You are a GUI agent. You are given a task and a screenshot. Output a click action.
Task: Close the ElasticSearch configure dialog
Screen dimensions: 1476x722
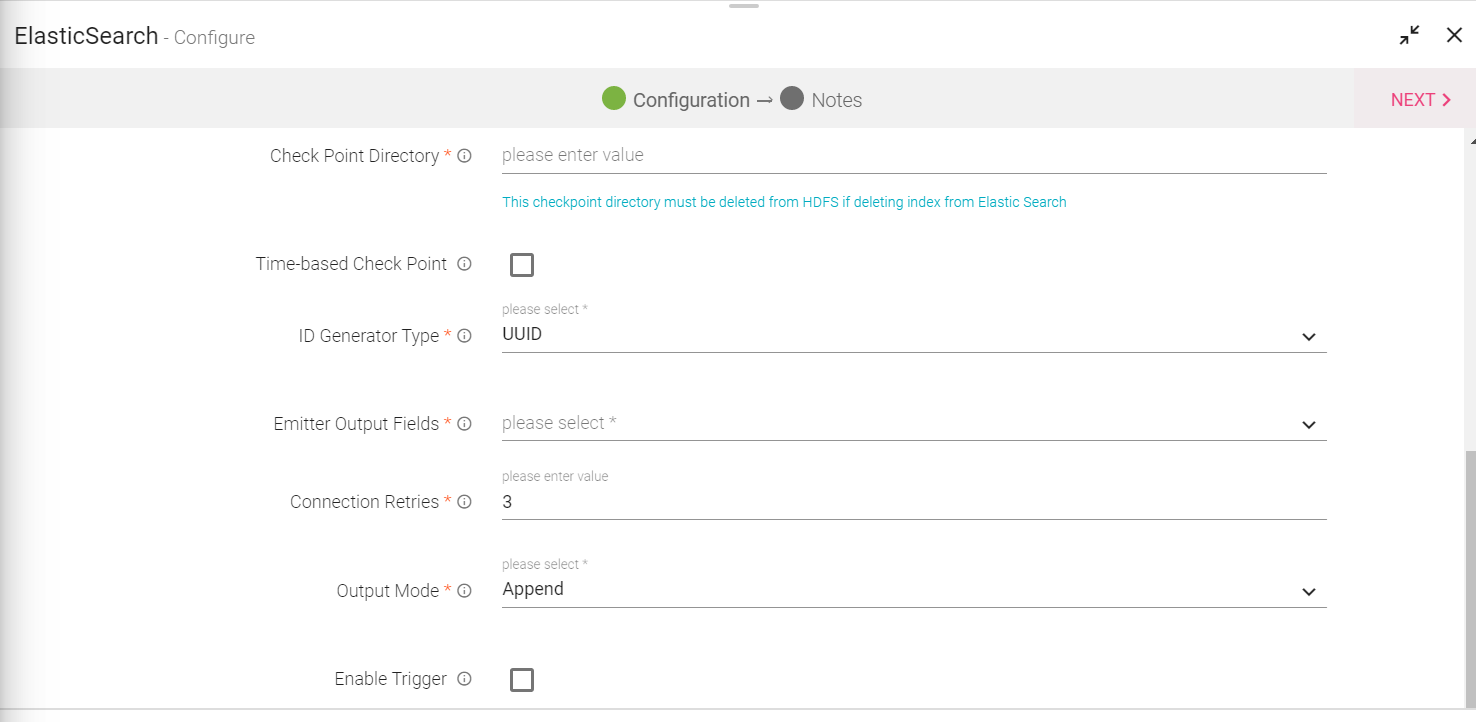1454,36
